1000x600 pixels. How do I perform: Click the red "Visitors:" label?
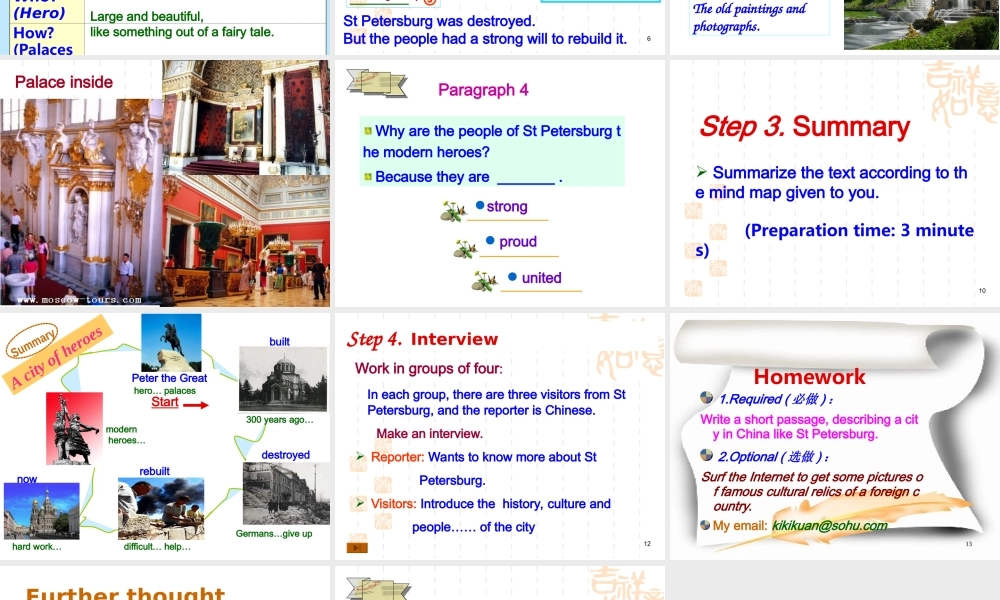(393, 504)
